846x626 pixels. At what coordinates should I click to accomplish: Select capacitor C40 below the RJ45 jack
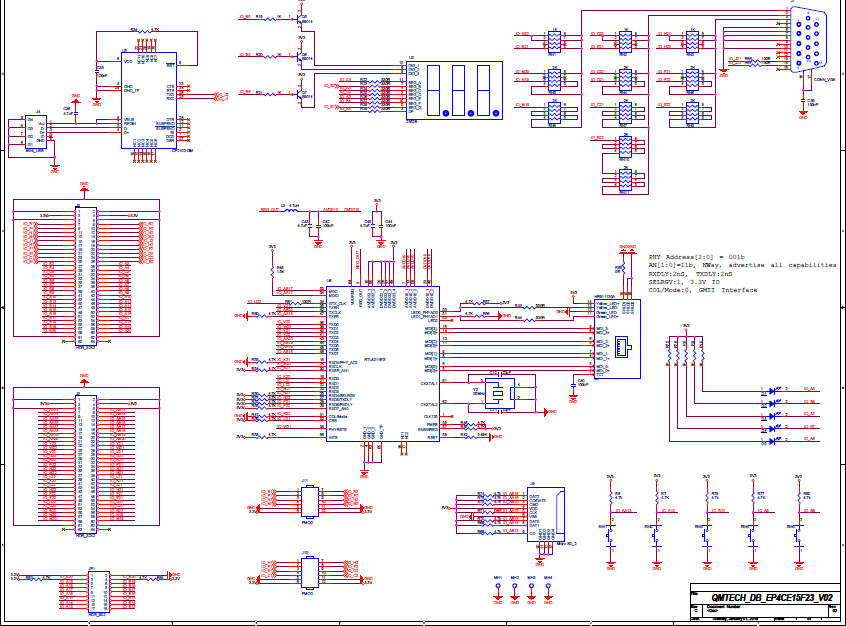(x=573, y=383)
